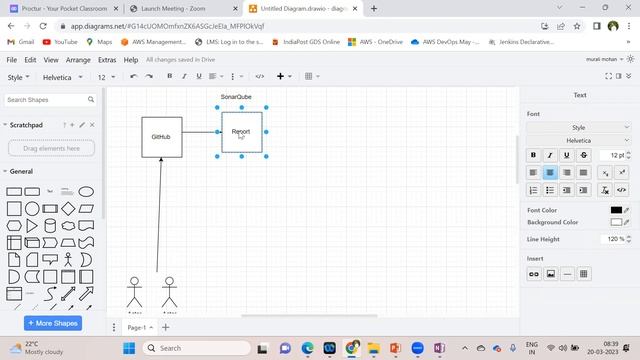Open the font size 12 dropdown
The width and height of the screenshot is (640, 360).
click(107, 77)
